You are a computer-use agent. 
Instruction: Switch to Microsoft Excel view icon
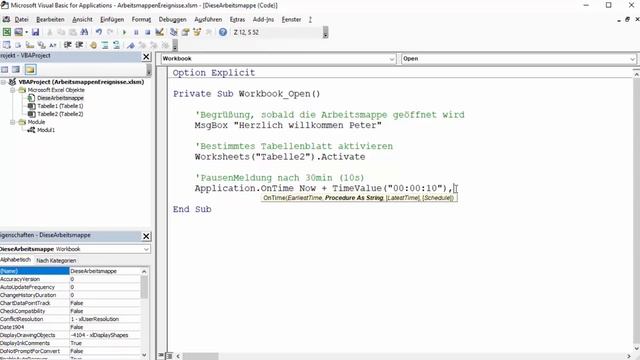point(7,32)
